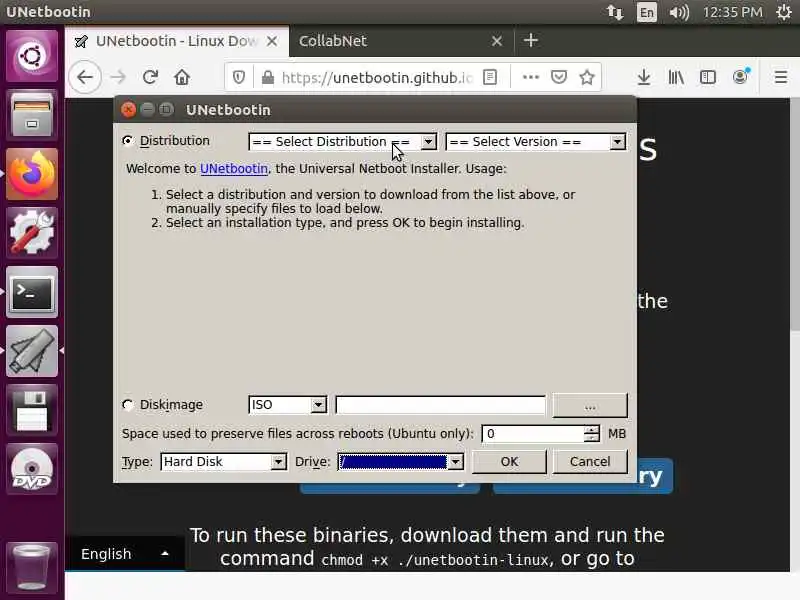Image resolution: width=800 pixels, height=600 pixels.
Task: Browse for disk image file button
Action: pos(590,406)
